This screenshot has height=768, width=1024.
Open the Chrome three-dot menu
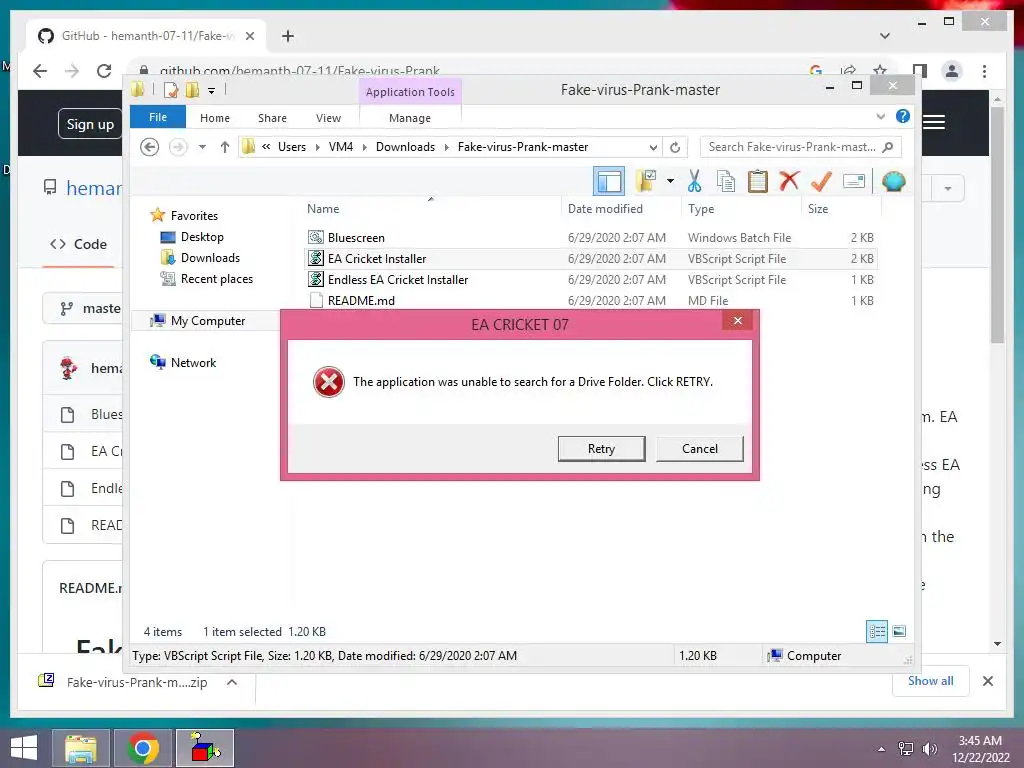click(x=984, y=71)
